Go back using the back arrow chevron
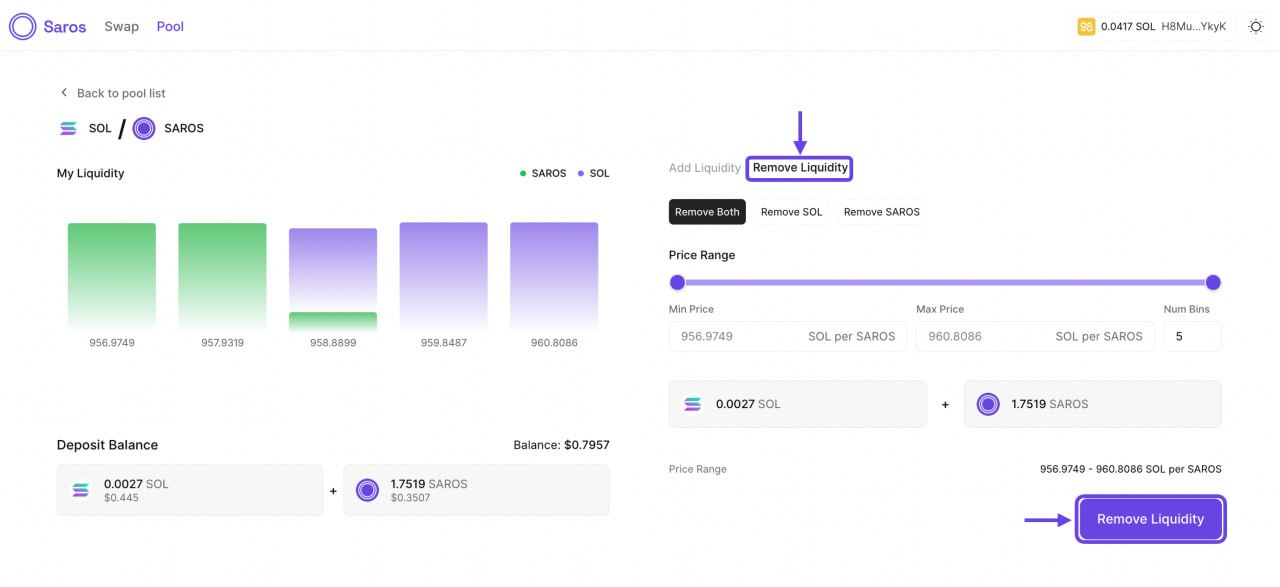Screen dimensions: 1280x587 (64, 93)
